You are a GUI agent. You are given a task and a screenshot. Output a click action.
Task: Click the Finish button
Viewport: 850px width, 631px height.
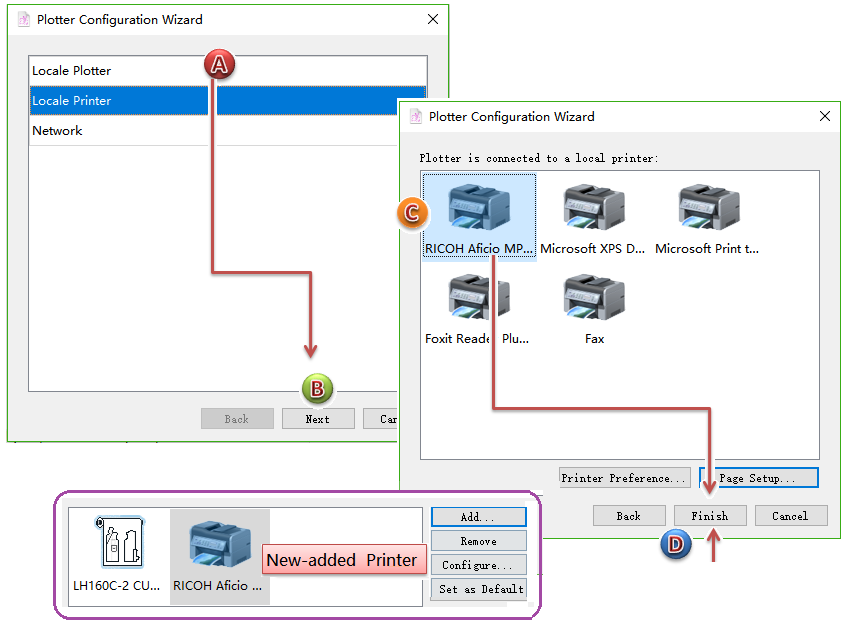tap(710, 516)
